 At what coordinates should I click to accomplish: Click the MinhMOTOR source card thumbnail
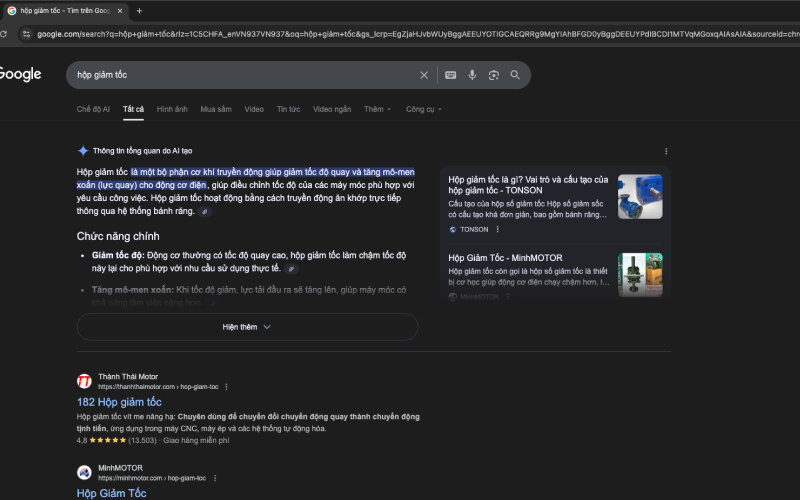point(640,274)
